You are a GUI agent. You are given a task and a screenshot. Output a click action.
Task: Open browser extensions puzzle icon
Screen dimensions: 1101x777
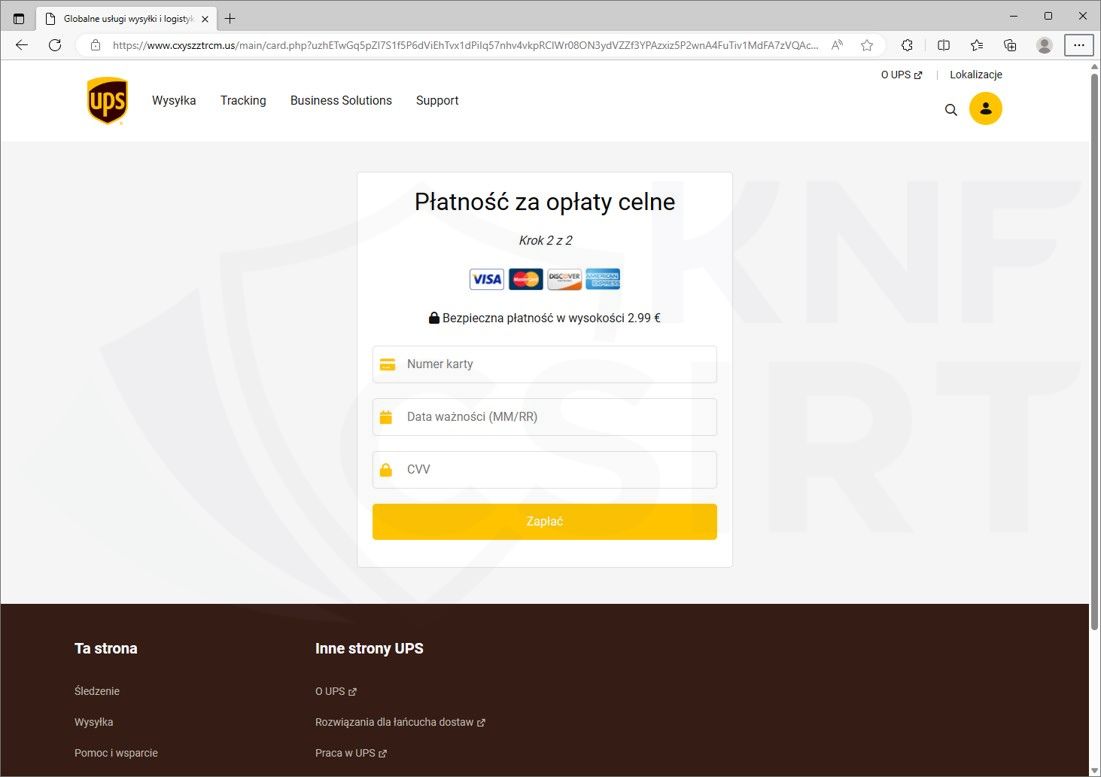coord(907,45)
